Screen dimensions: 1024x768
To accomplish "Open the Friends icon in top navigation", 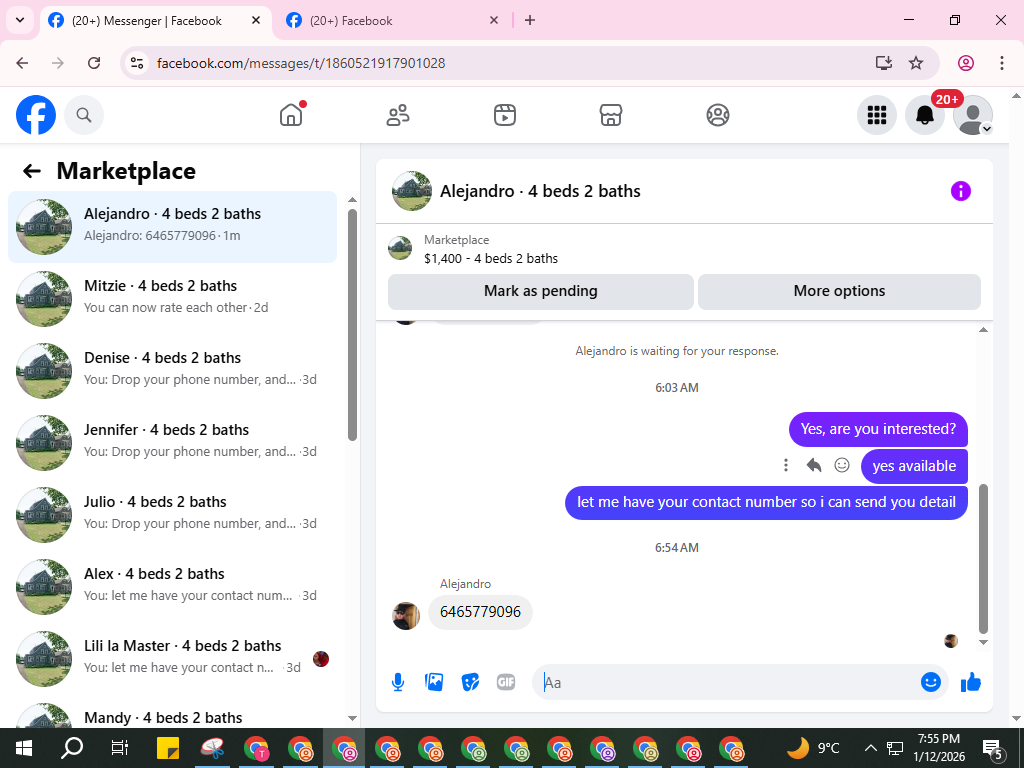I will [398, 115].
